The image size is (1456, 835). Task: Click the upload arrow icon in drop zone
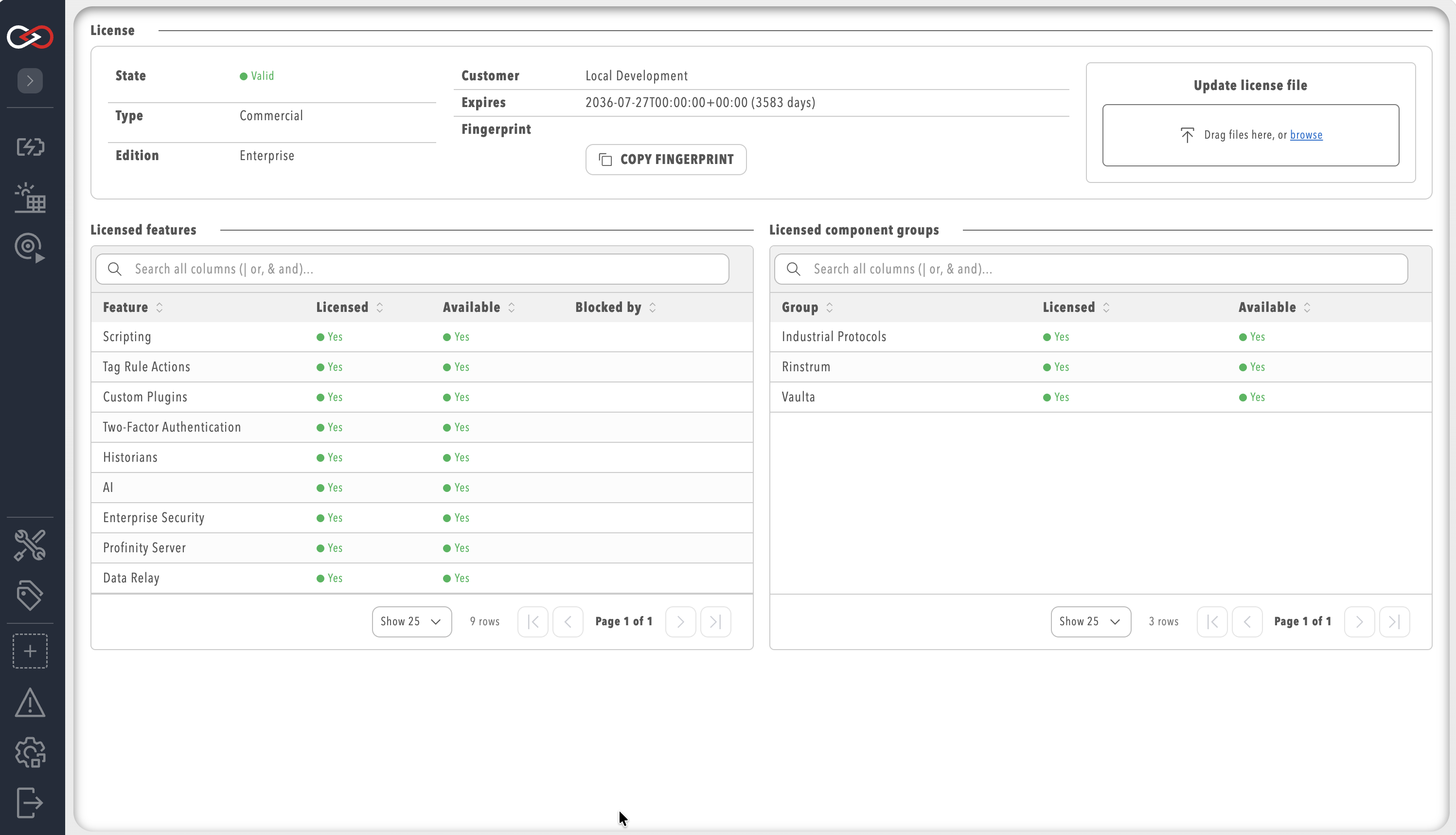pyautogui.click(x=1187, y=135)
